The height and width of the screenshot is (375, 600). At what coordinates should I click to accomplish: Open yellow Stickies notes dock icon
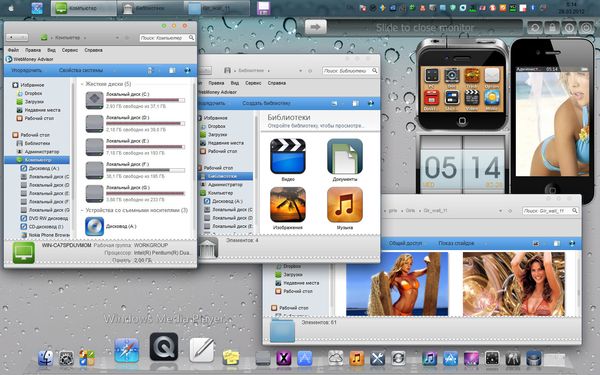coord(231,357)
